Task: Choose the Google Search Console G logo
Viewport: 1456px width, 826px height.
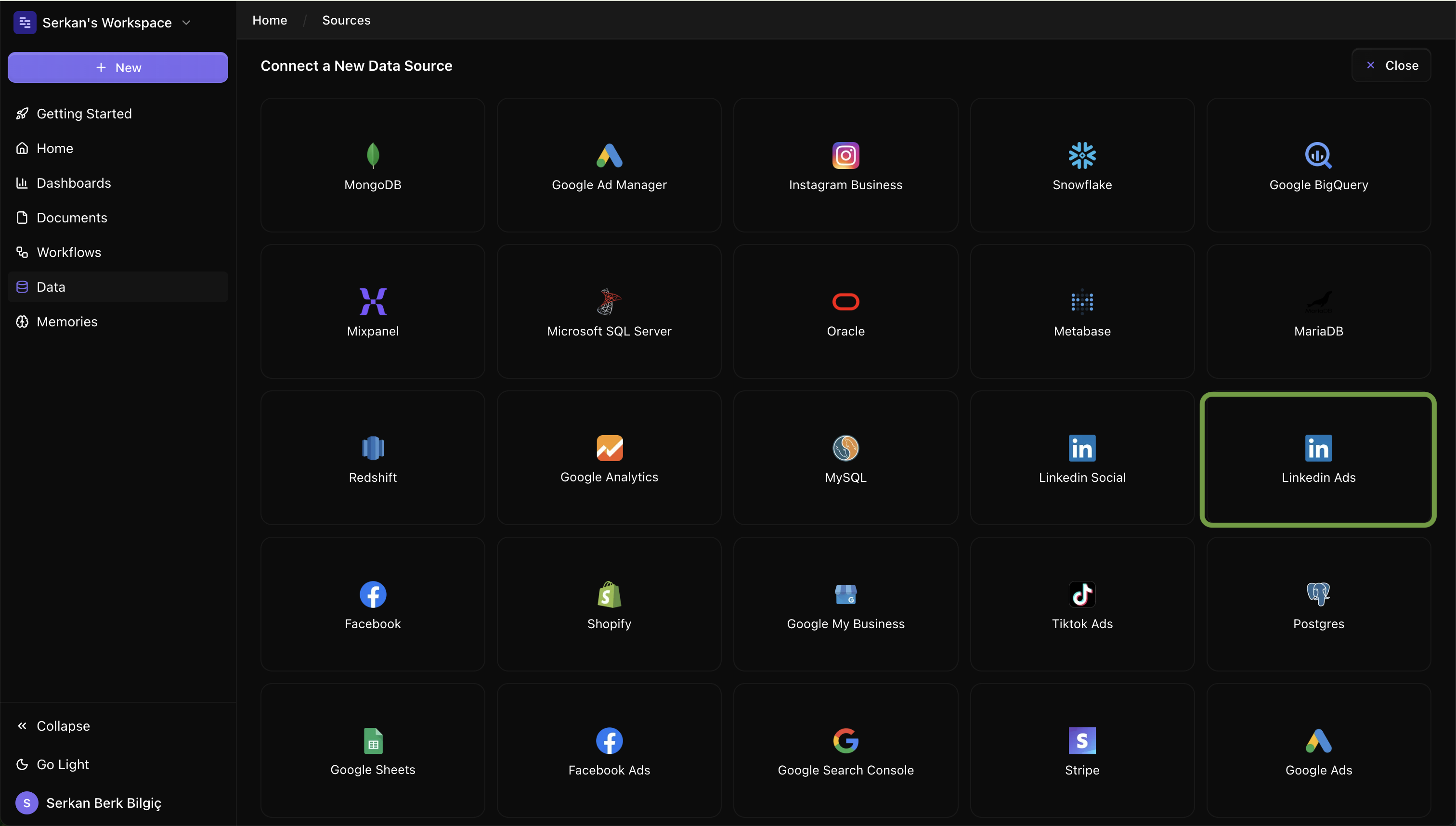Action: click(845, 741)
